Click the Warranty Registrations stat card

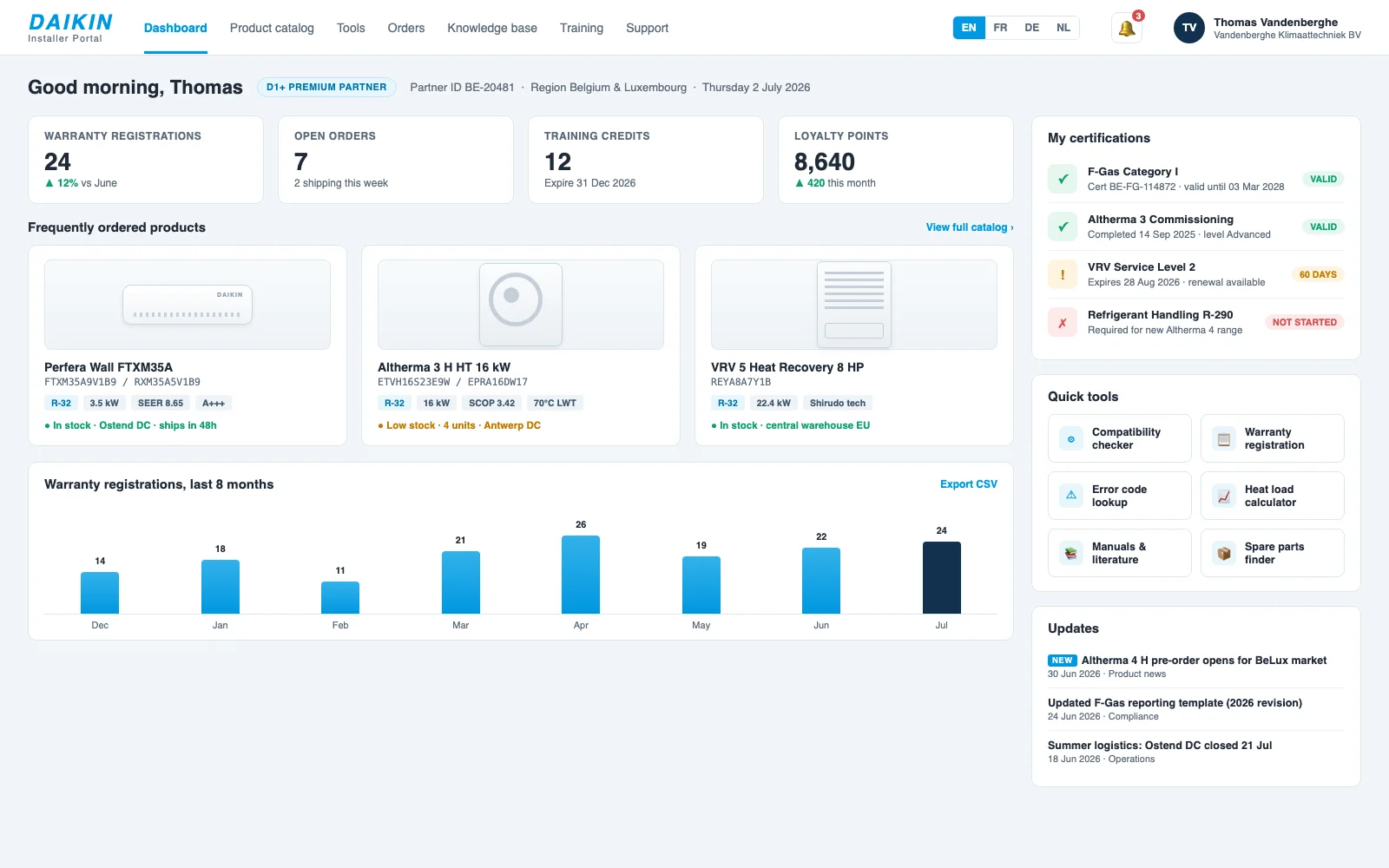click(146, 160)
